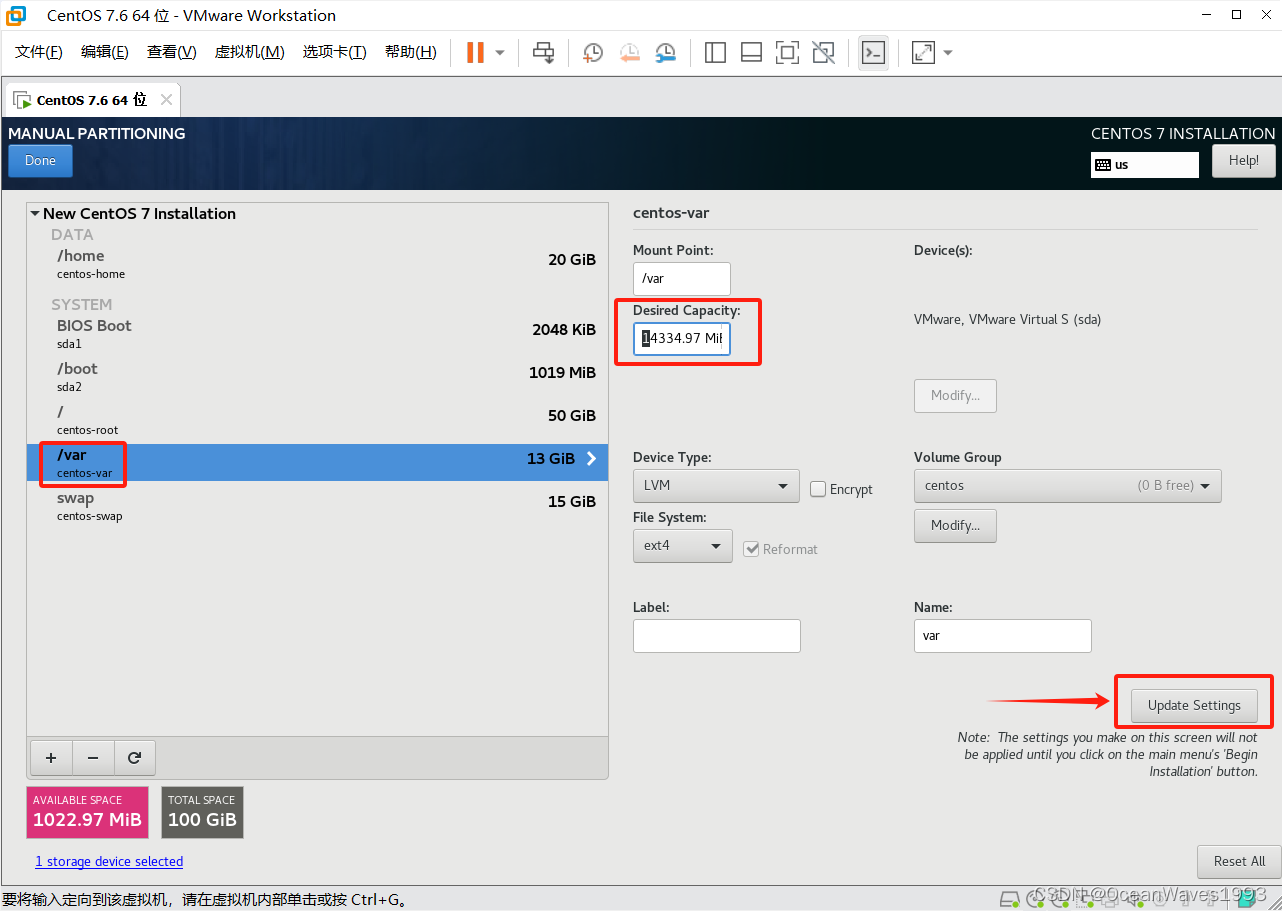
Task: Collapse the New CentOS 7 Installation tree
Action: (35, 213)
